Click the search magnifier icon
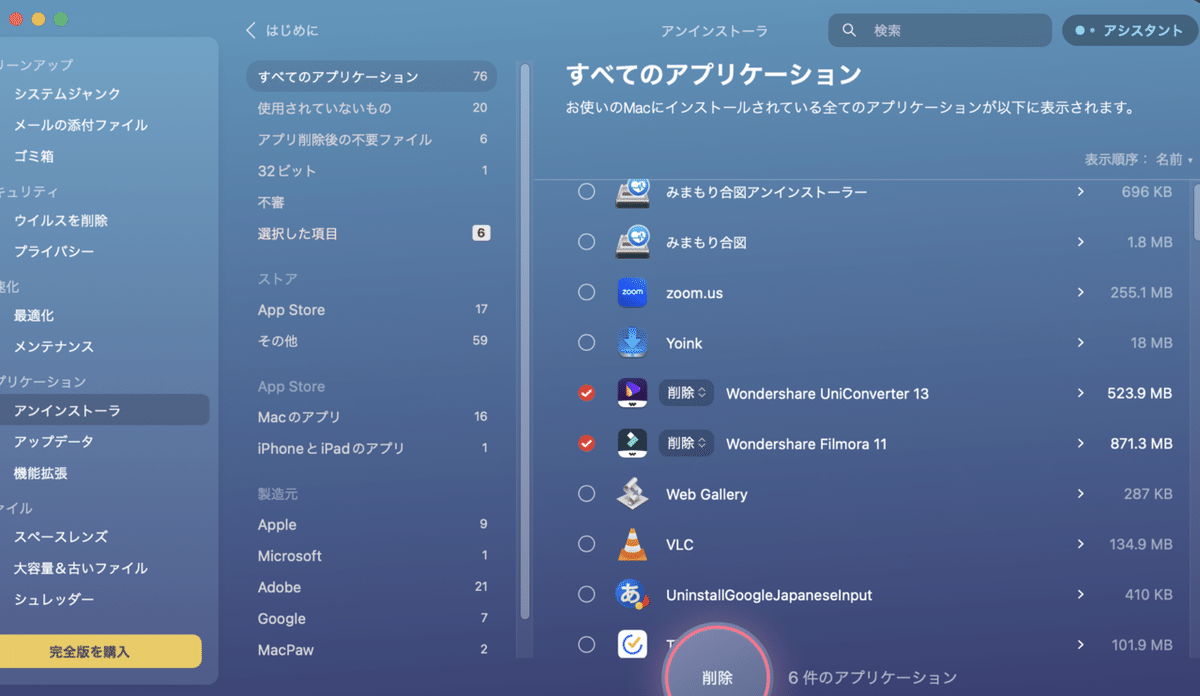Screen dimensions: 1200x696 [x=849, y=30]
